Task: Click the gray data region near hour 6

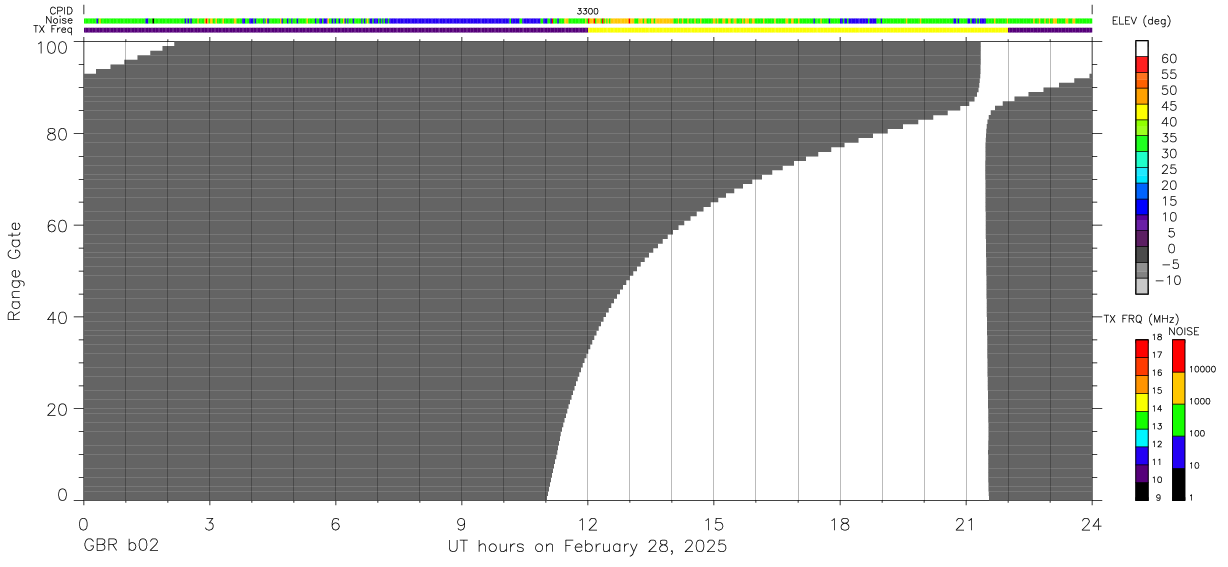Action: pos(336,270)
